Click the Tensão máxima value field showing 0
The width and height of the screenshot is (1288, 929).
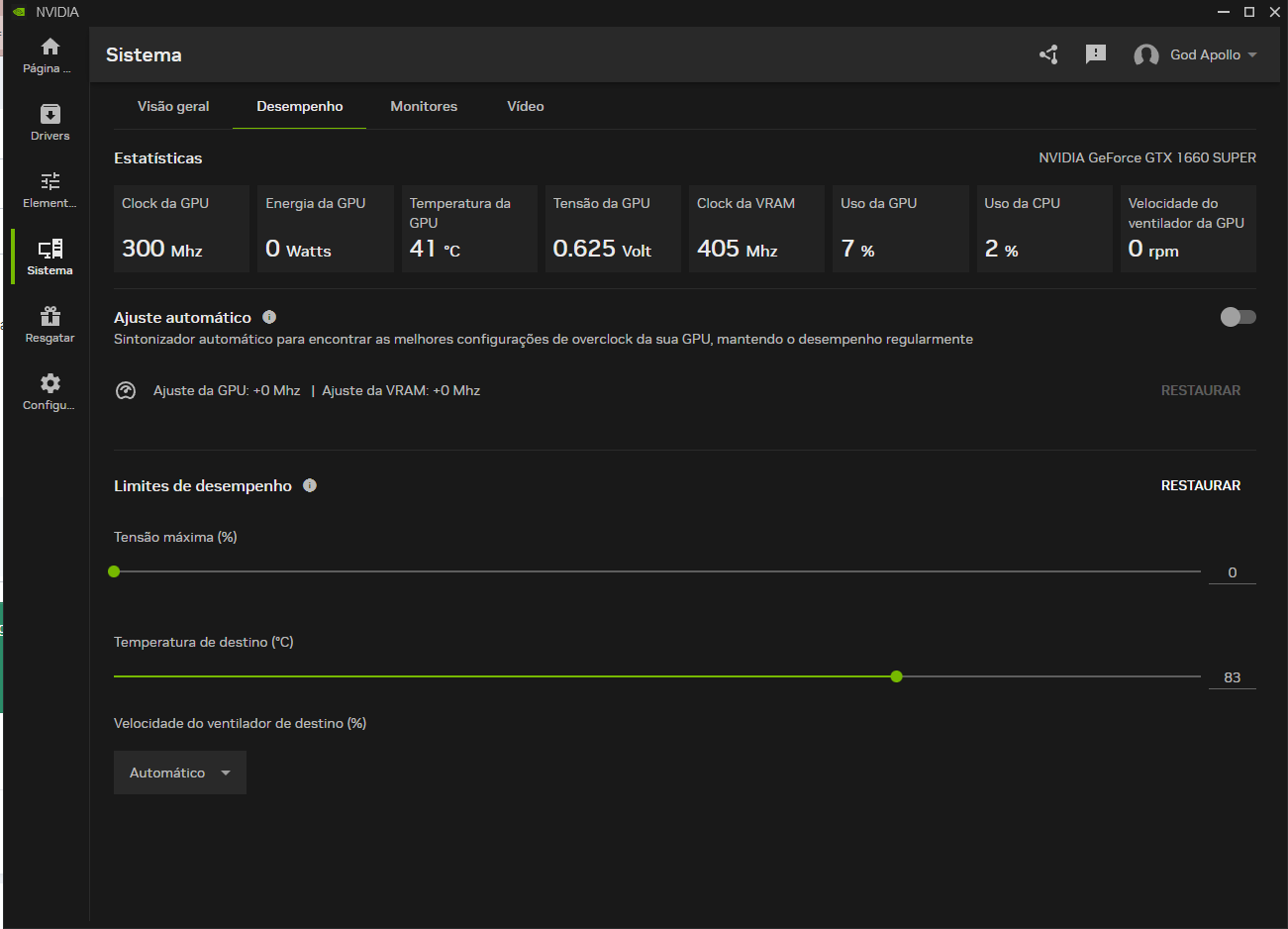1233,572
